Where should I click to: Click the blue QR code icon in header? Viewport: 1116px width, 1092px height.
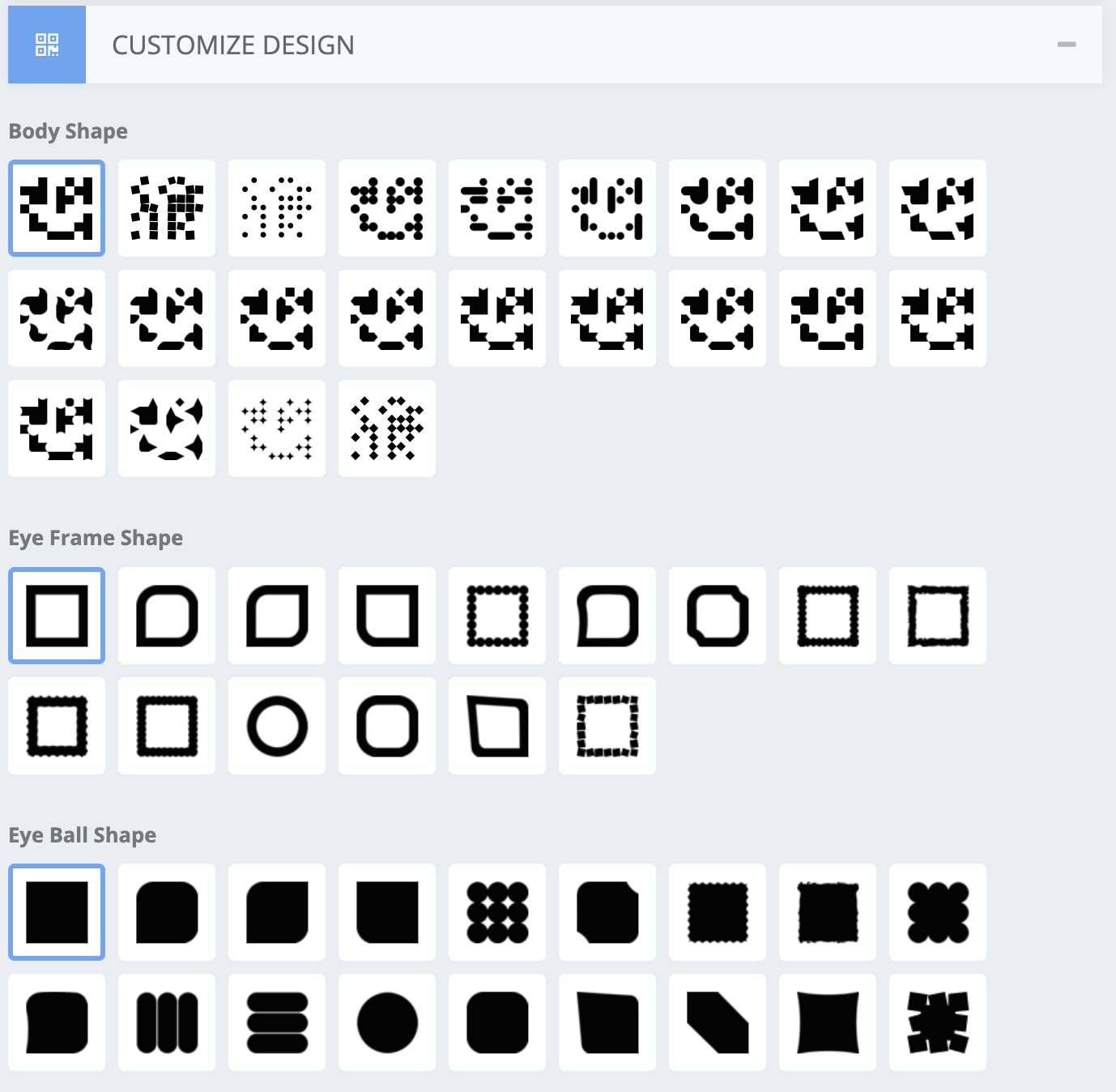[x=47, y=45]
